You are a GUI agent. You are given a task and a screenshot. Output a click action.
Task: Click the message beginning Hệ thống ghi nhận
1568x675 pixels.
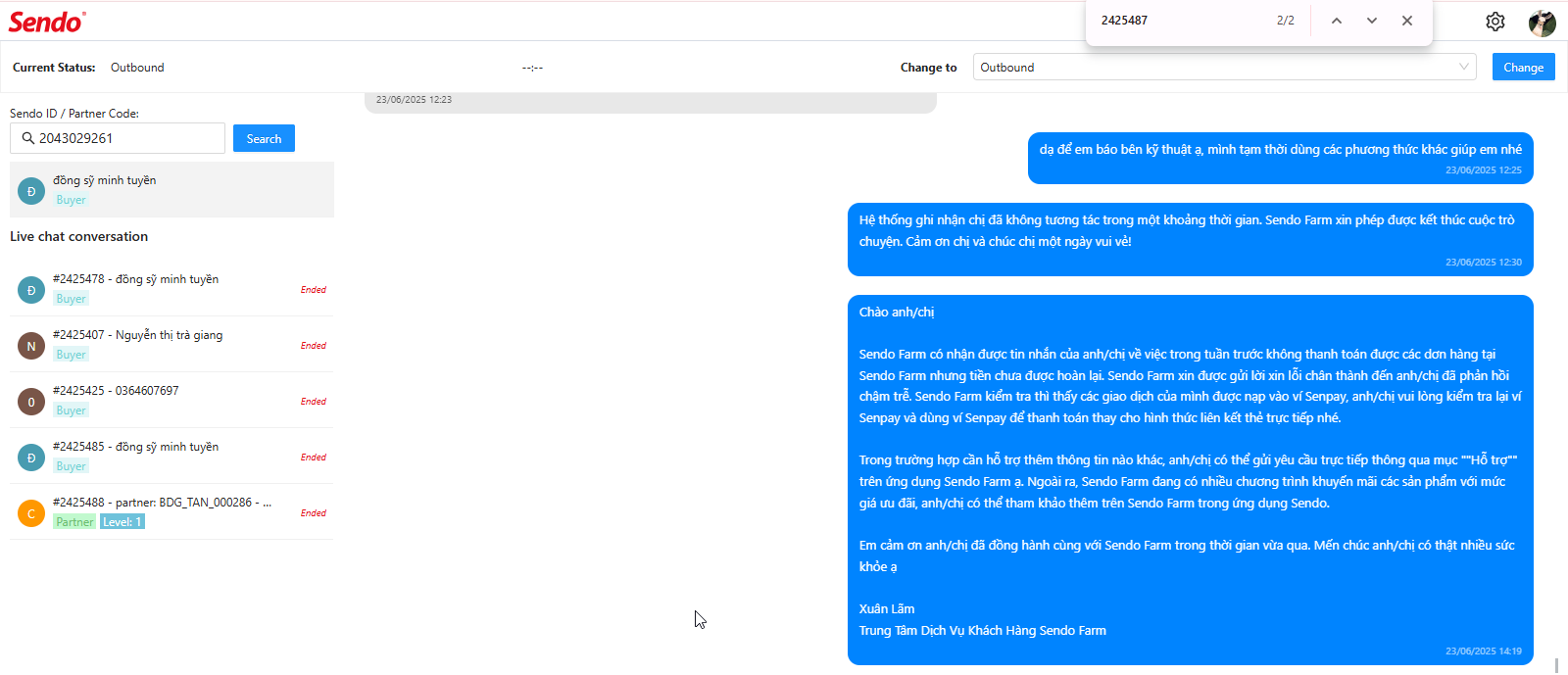(1190, 239)
